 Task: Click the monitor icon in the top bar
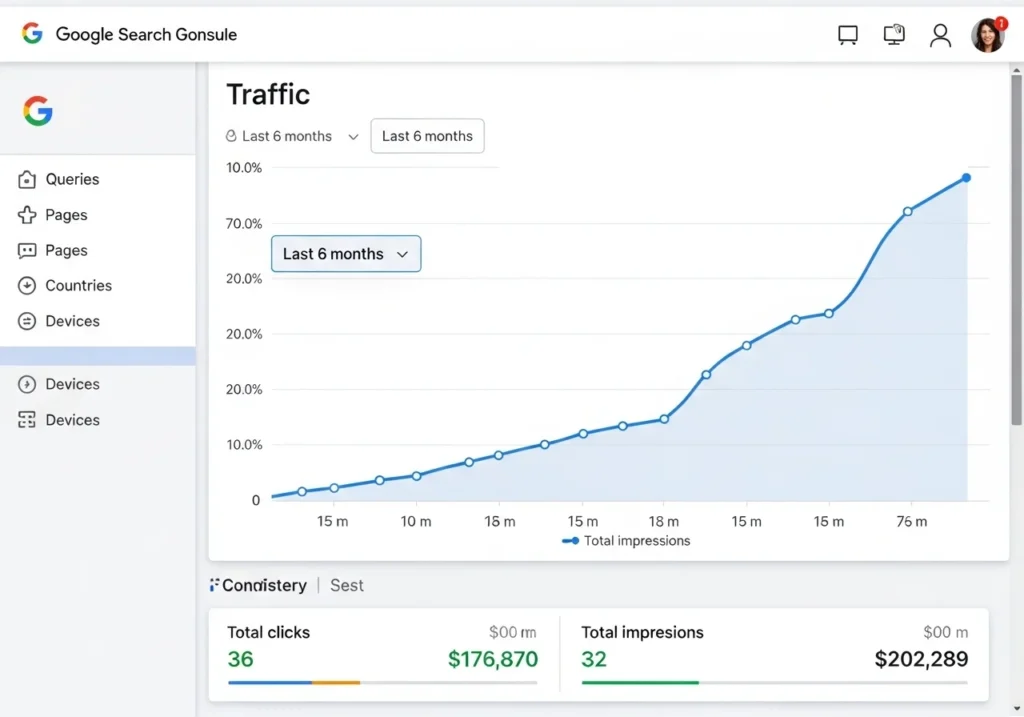894,35
